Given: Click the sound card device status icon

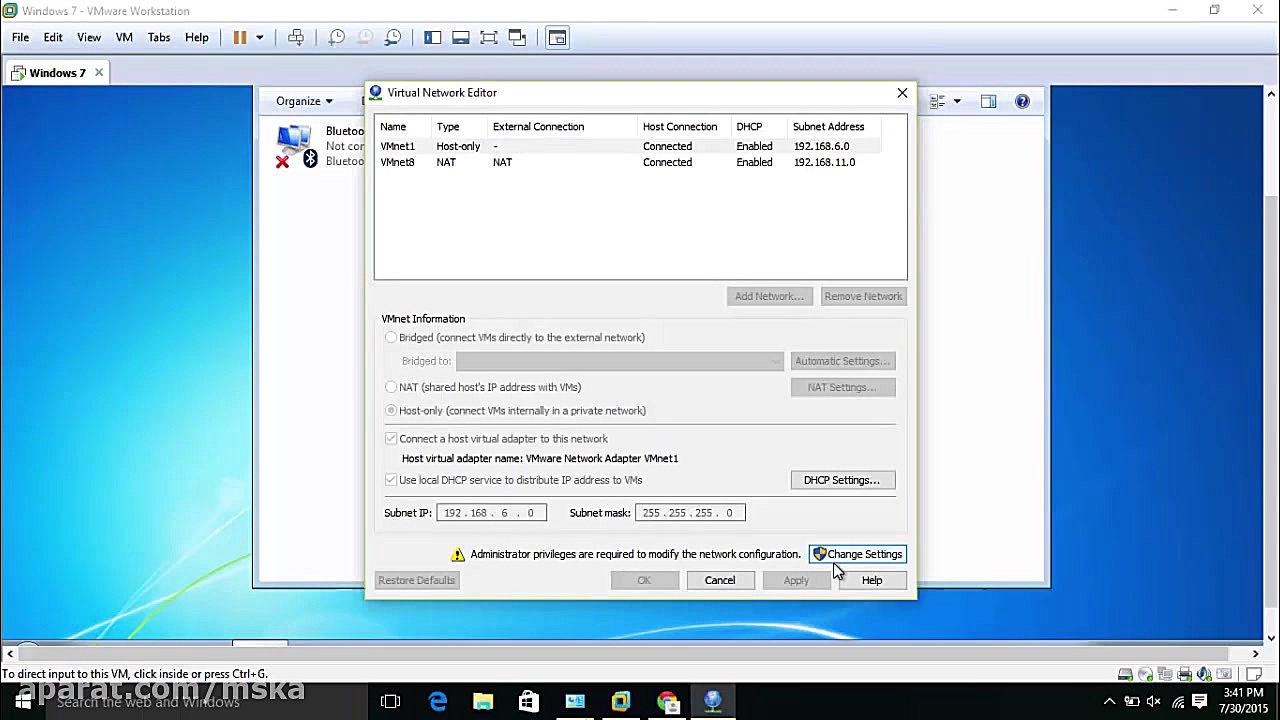Looking at the screenshot, I should tap(1205, 674).
